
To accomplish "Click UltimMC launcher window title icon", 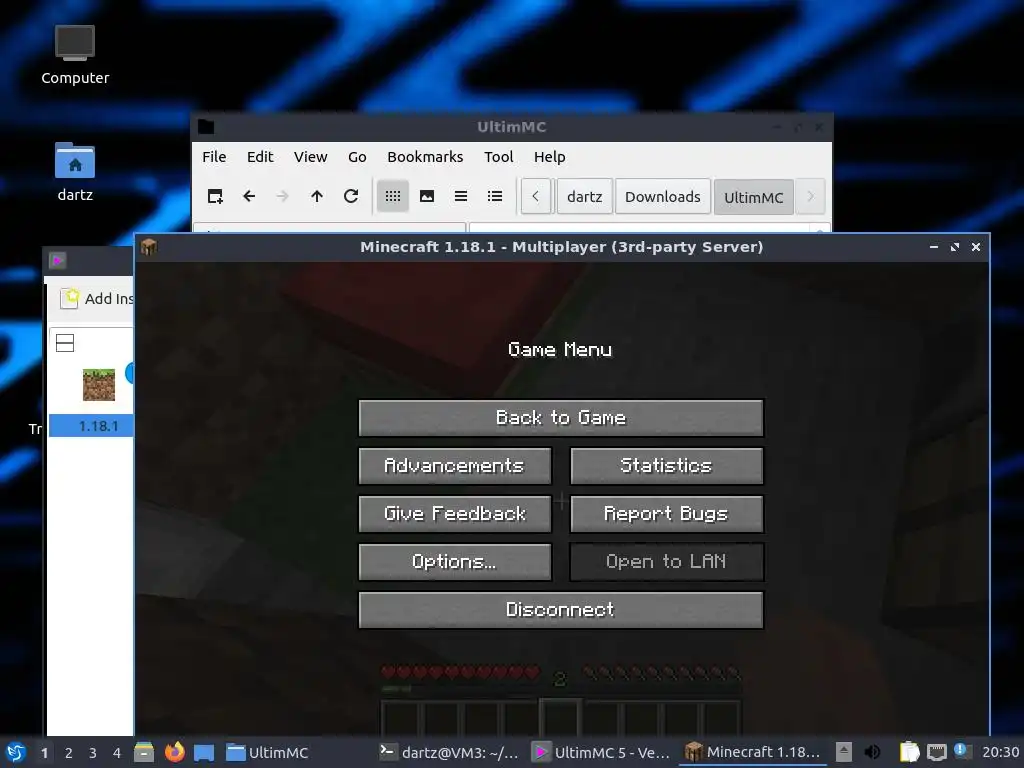I will (x=57, y=261).
